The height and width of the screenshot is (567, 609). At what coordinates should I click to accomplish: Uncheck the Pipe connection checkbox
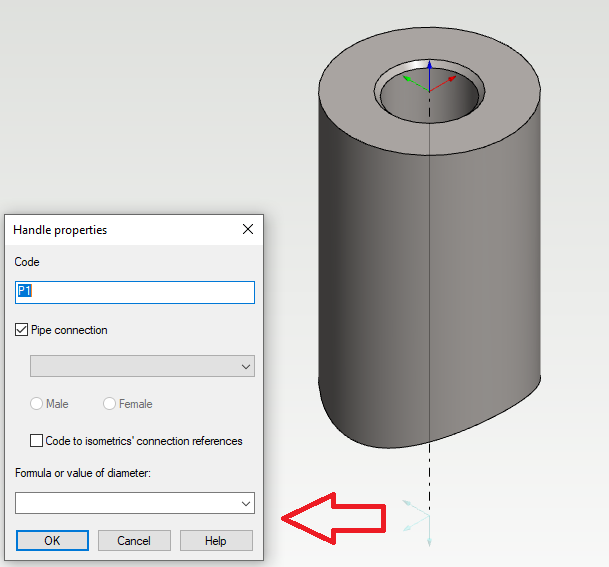coord(22,330)
